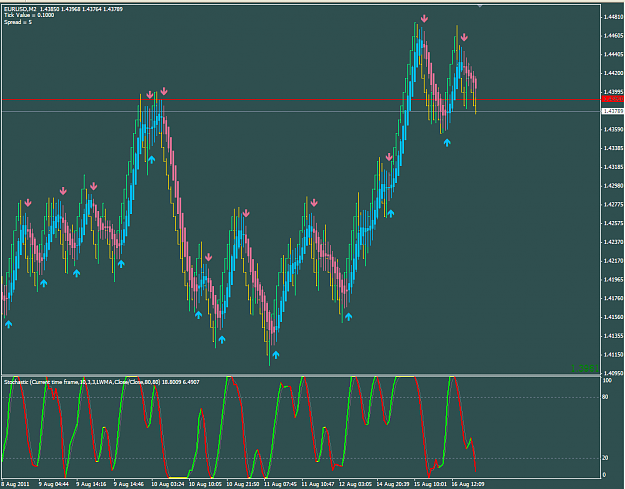625x489 pixels.
Task: Click time axis label '12 Aug 03:05'
Action: pos(355,484)
